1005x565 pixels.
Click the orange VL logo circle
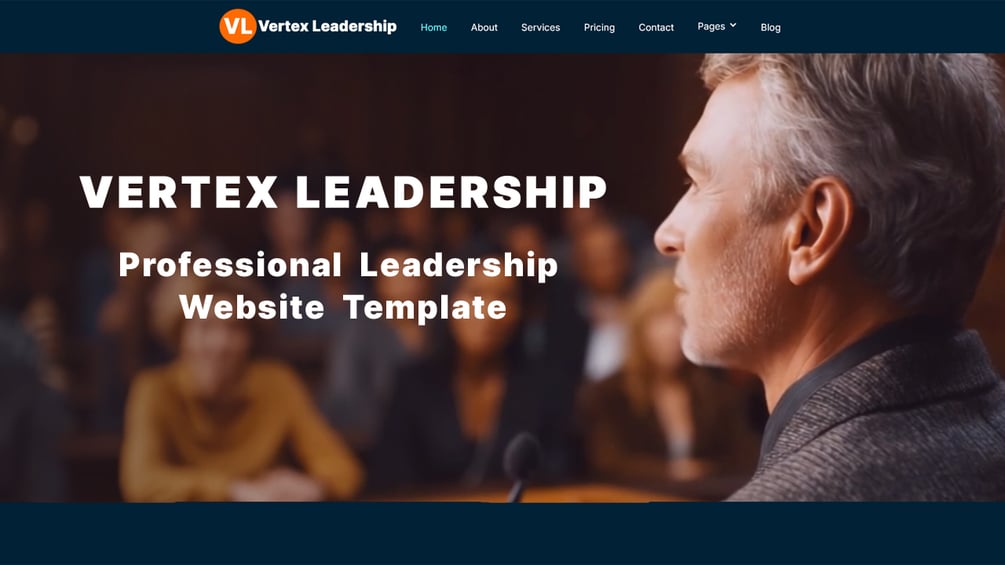(x=238, y=26)
